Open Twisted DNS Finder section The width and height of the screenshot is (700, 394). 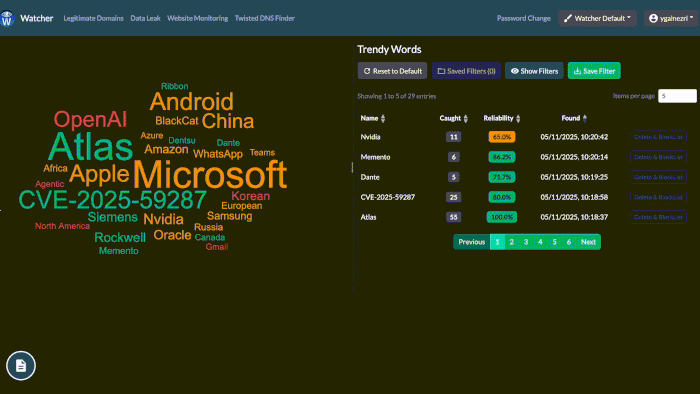pyautogui.click(x=265, y=18)
